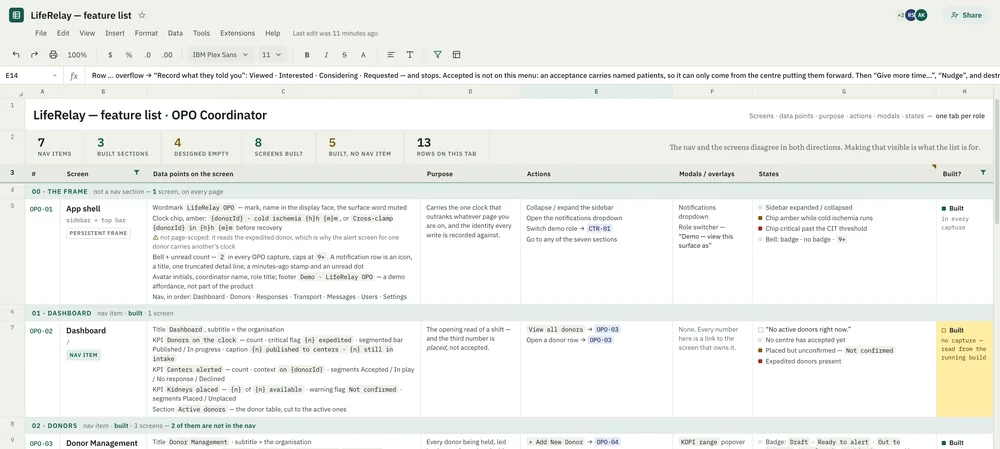1000x449 pixels.
Task: Select the yellow Built cell for Dashboard
Action: [964, 369]
